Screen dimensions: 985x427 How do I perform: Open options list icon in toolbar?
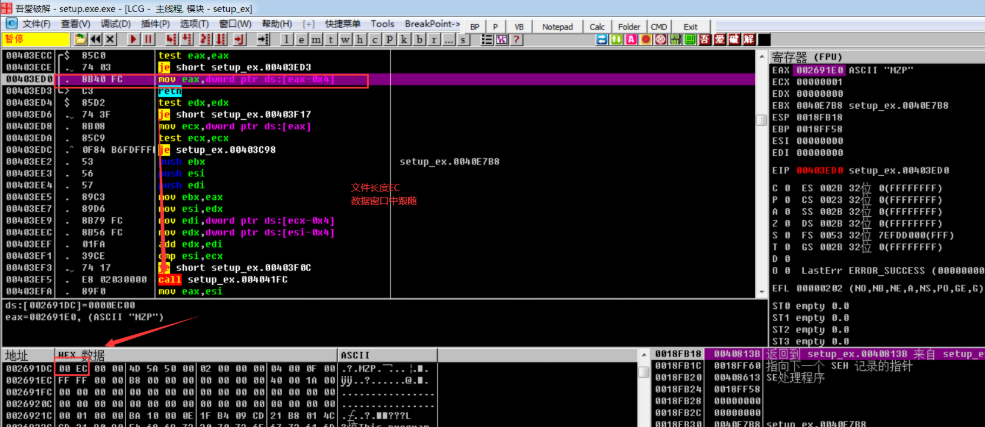coord(487,39)
